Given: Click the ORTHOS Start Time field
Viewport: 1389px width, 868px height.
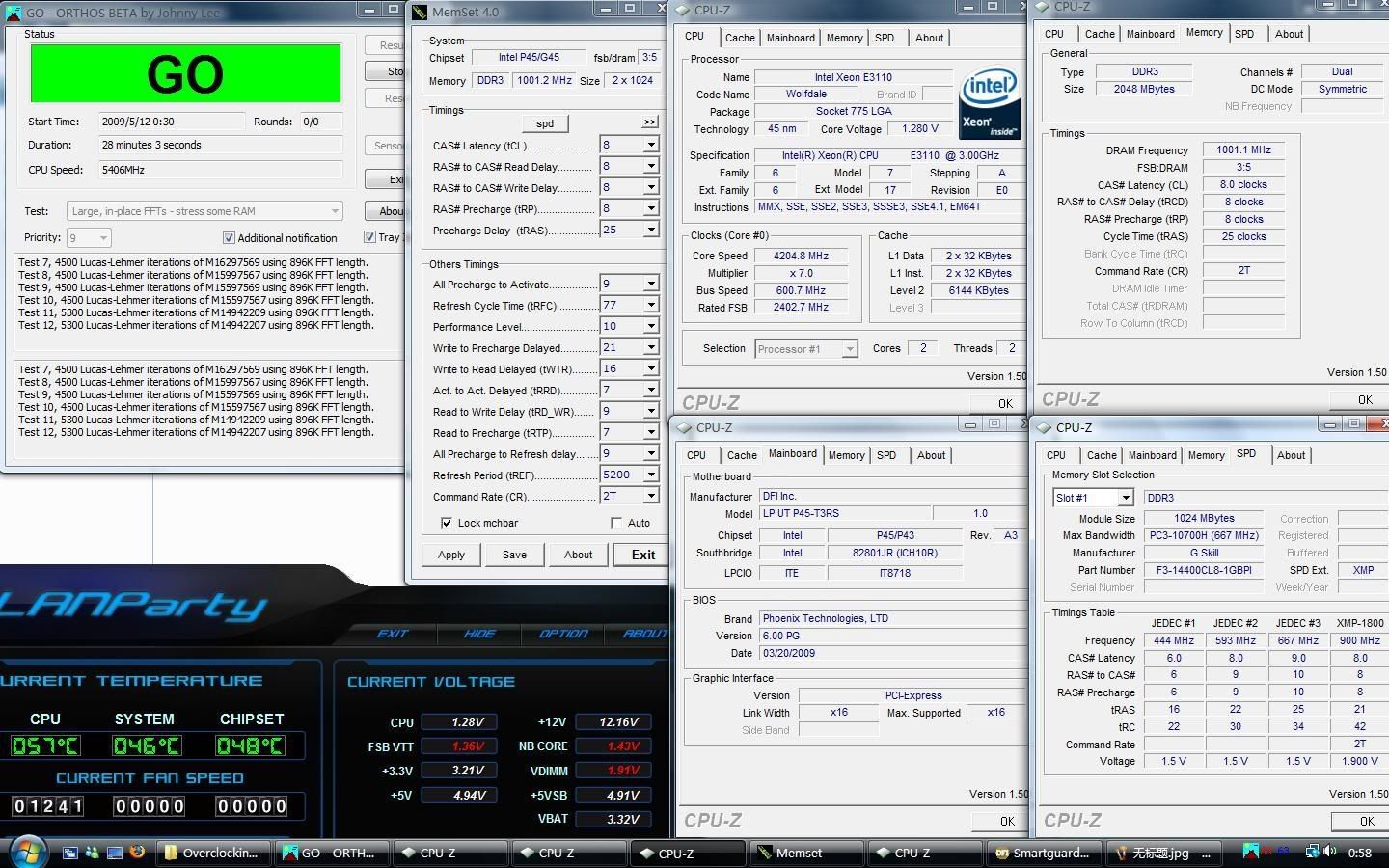Looking at the screenshot, I should (x=172, y=122).
